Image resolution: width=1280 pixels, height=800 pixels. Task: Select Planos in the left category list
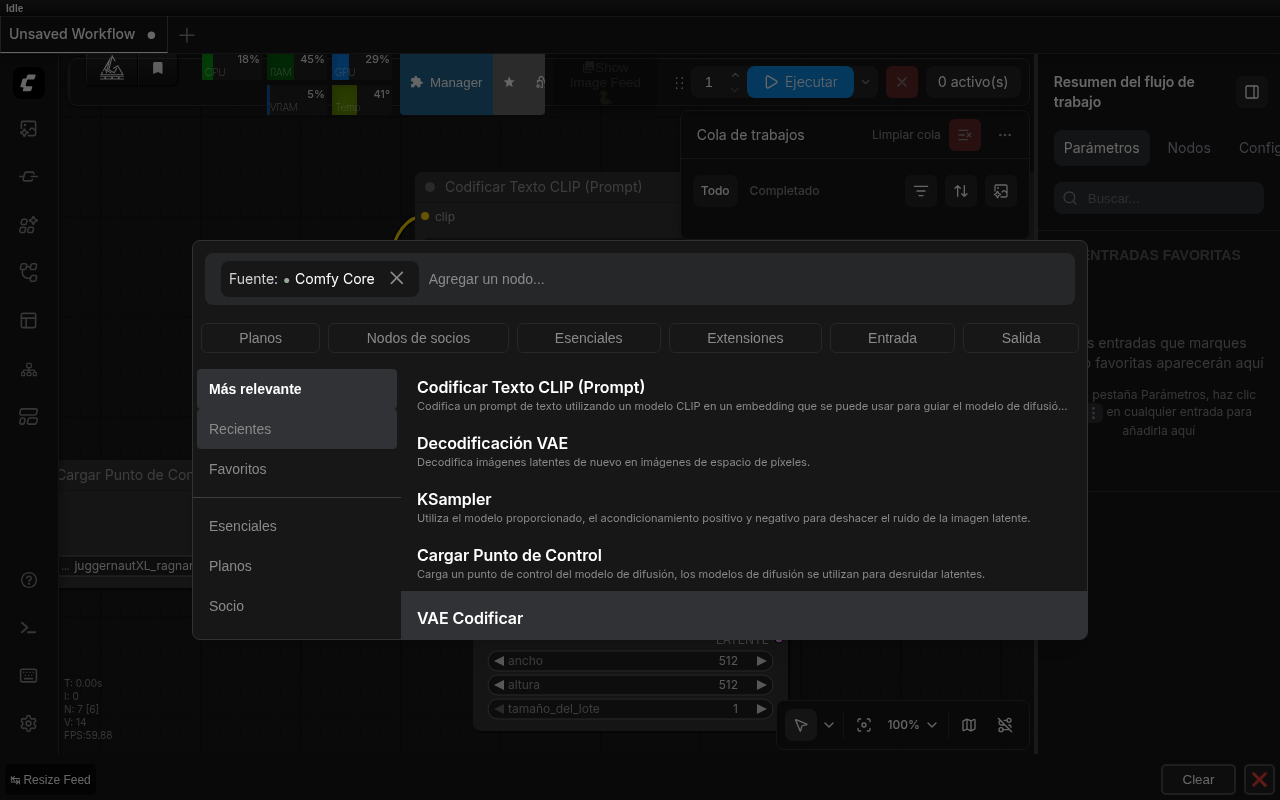(x=297, y=566)
